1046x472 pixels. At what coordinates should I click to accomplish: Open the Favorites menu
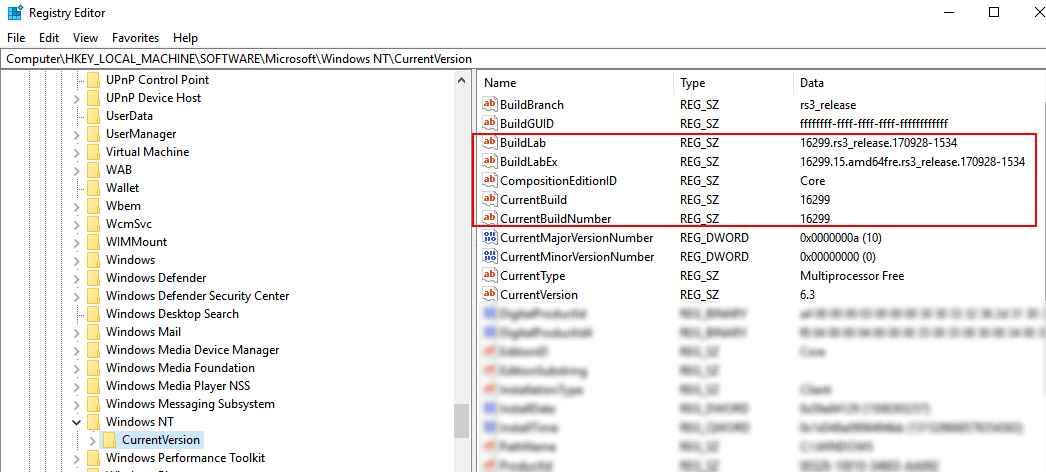pos(135,38)
